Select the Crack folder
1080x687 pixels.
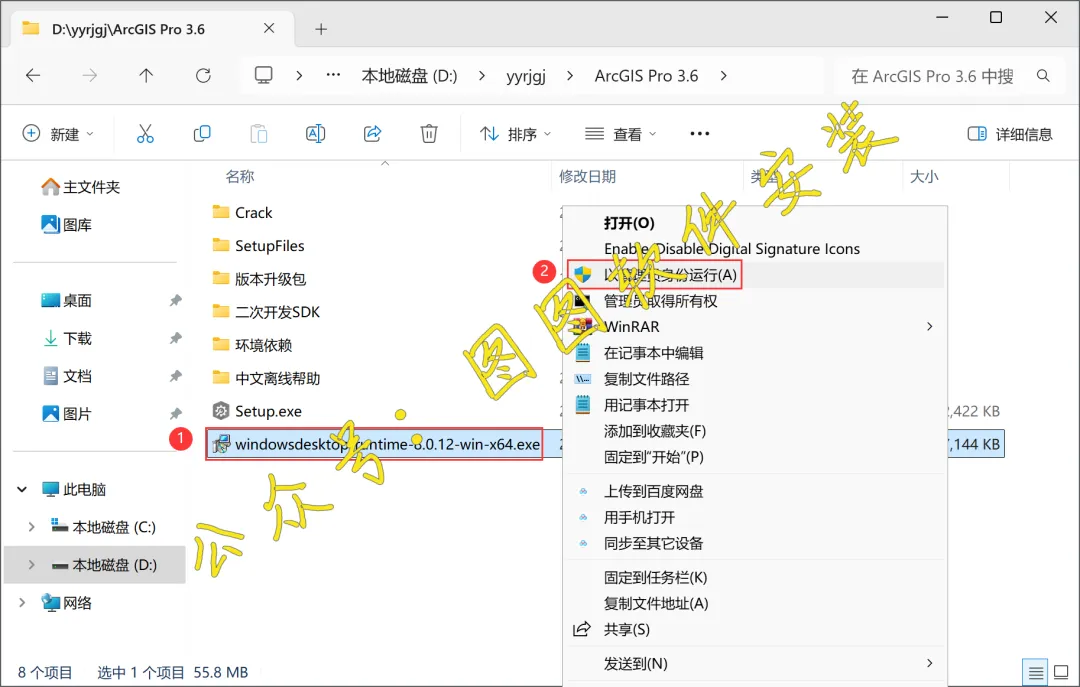(x=242, y=213)
